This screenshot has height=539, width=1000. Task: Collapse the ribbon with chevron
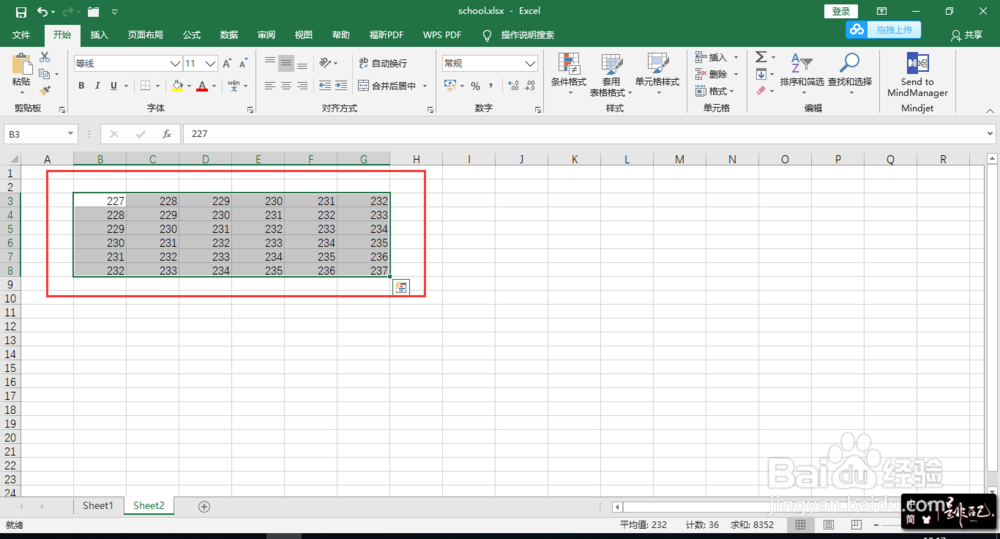[990, 111]
